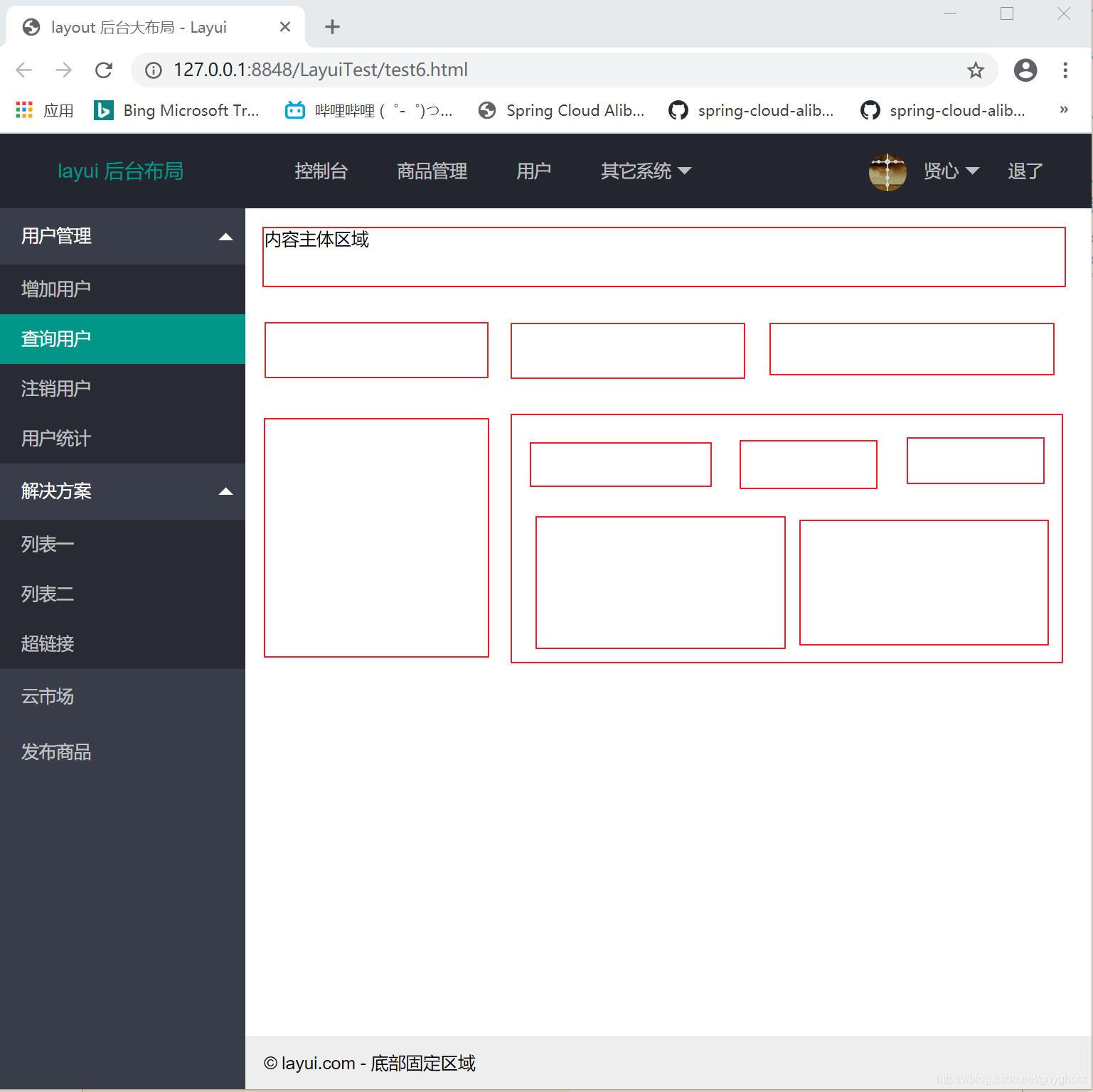Collapse the 用户管理 sidebar group
Screen dimensions: 1093x1092
click(122, 236)
